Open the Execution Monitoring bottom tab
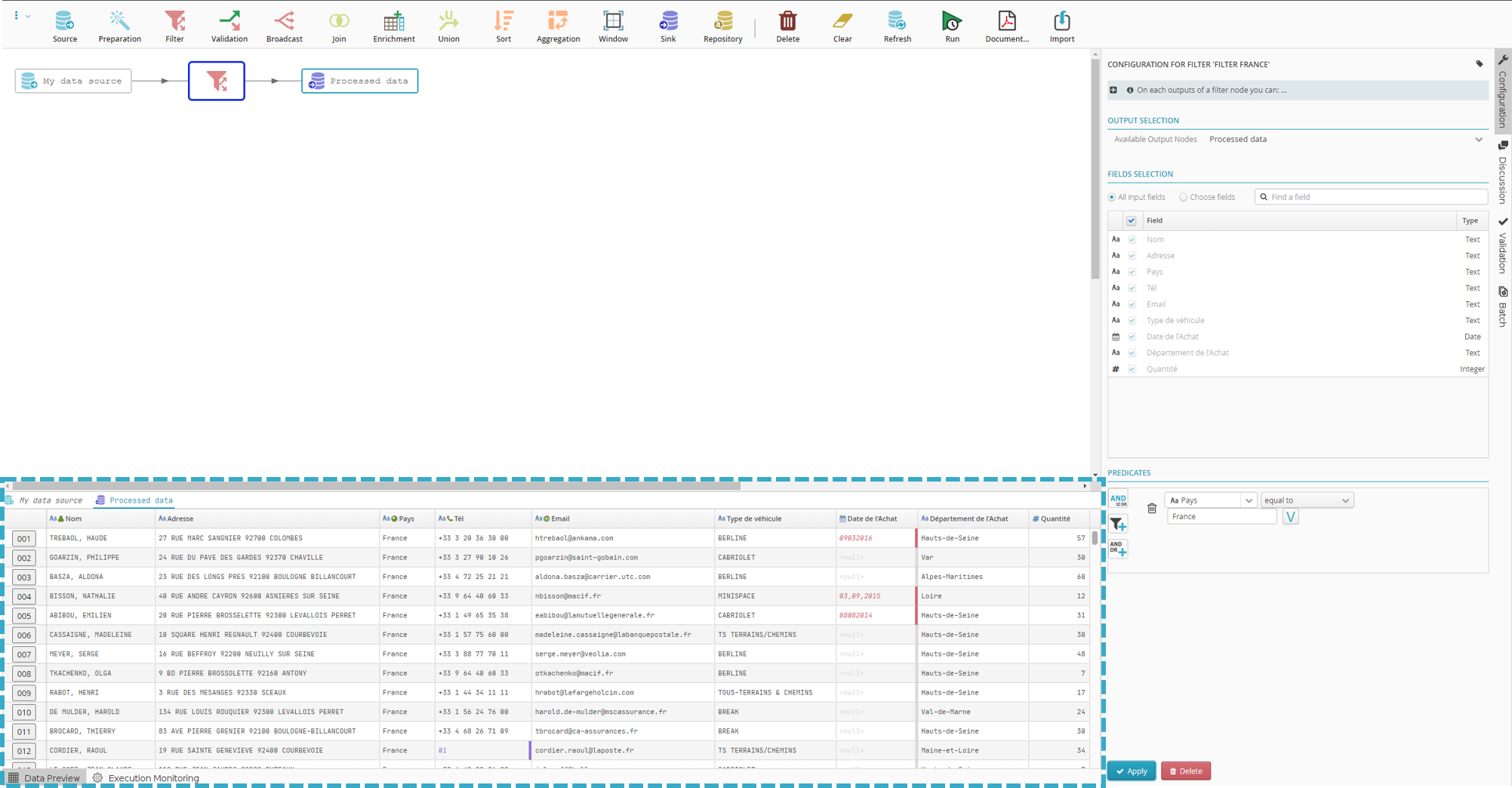 click(x=146, y=778)
